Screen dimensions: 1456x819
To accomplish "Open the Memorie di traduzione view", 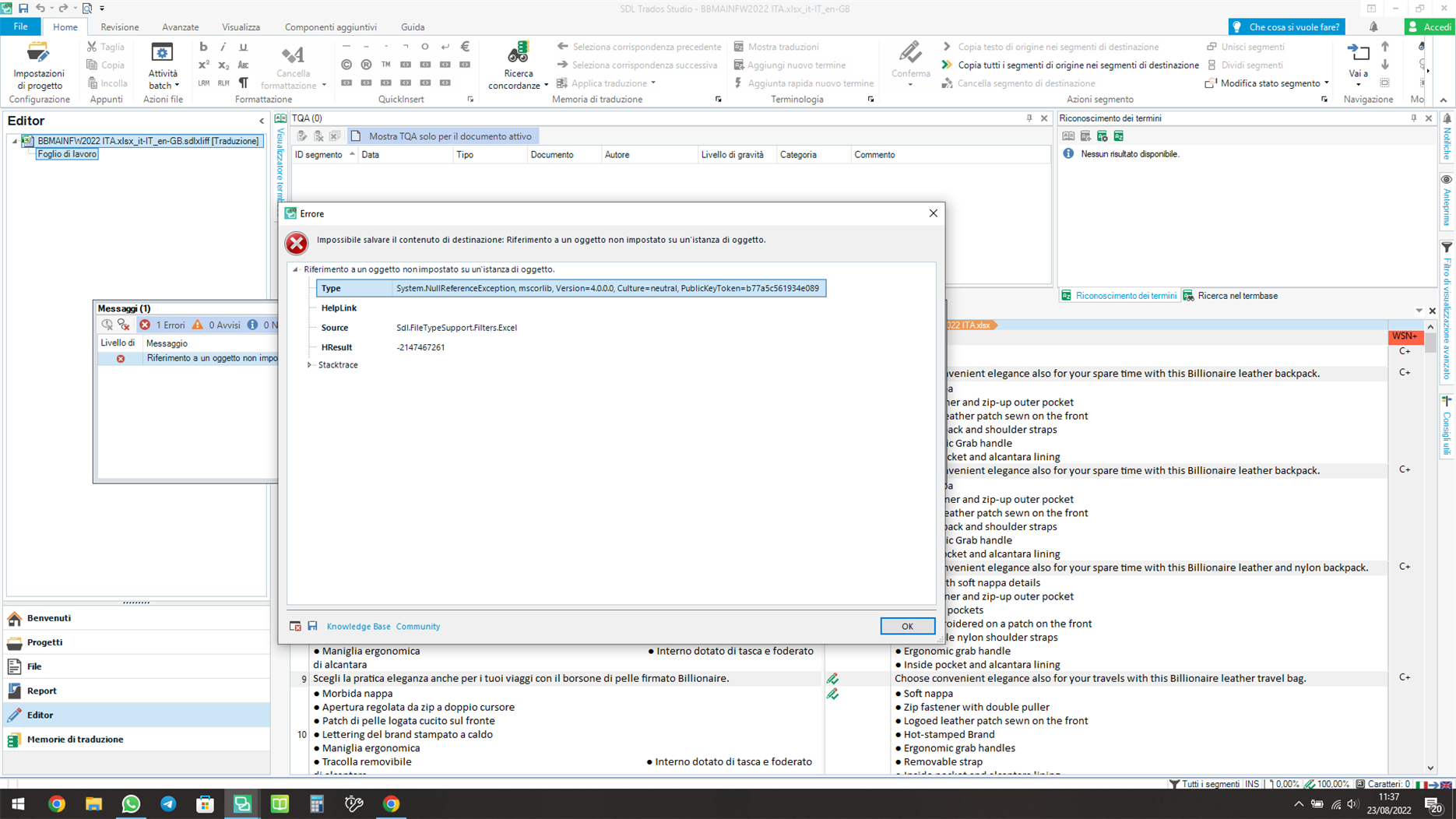I will pyautogui.click(x=136, y=740).
